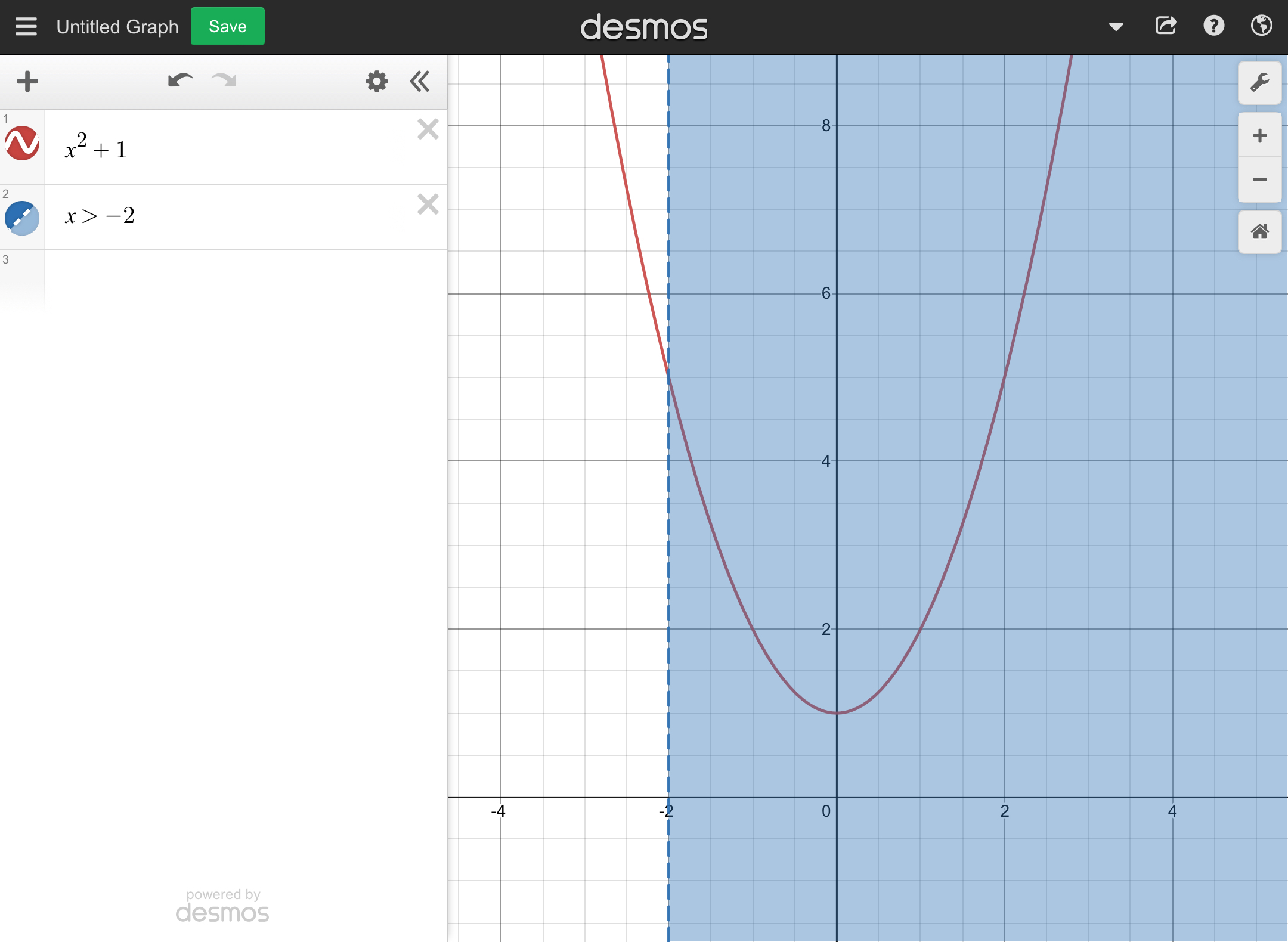
Task: Collapse the expression list panel
Action: [x=420, y=81]
